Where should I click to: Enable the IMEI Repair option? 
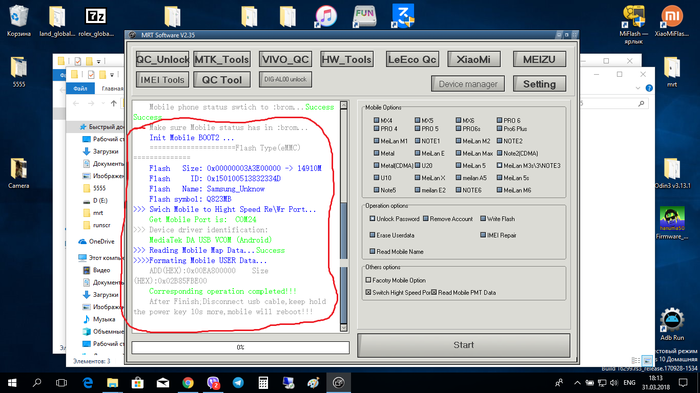[483, 235]
